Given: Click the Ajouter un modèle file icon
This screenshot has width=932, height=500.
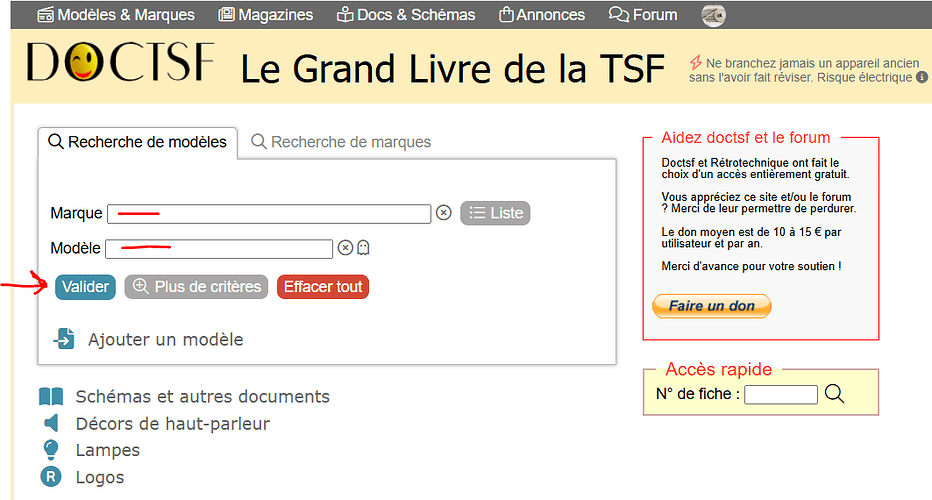Looking at the screenshot, I should click(x=64, y=339).
